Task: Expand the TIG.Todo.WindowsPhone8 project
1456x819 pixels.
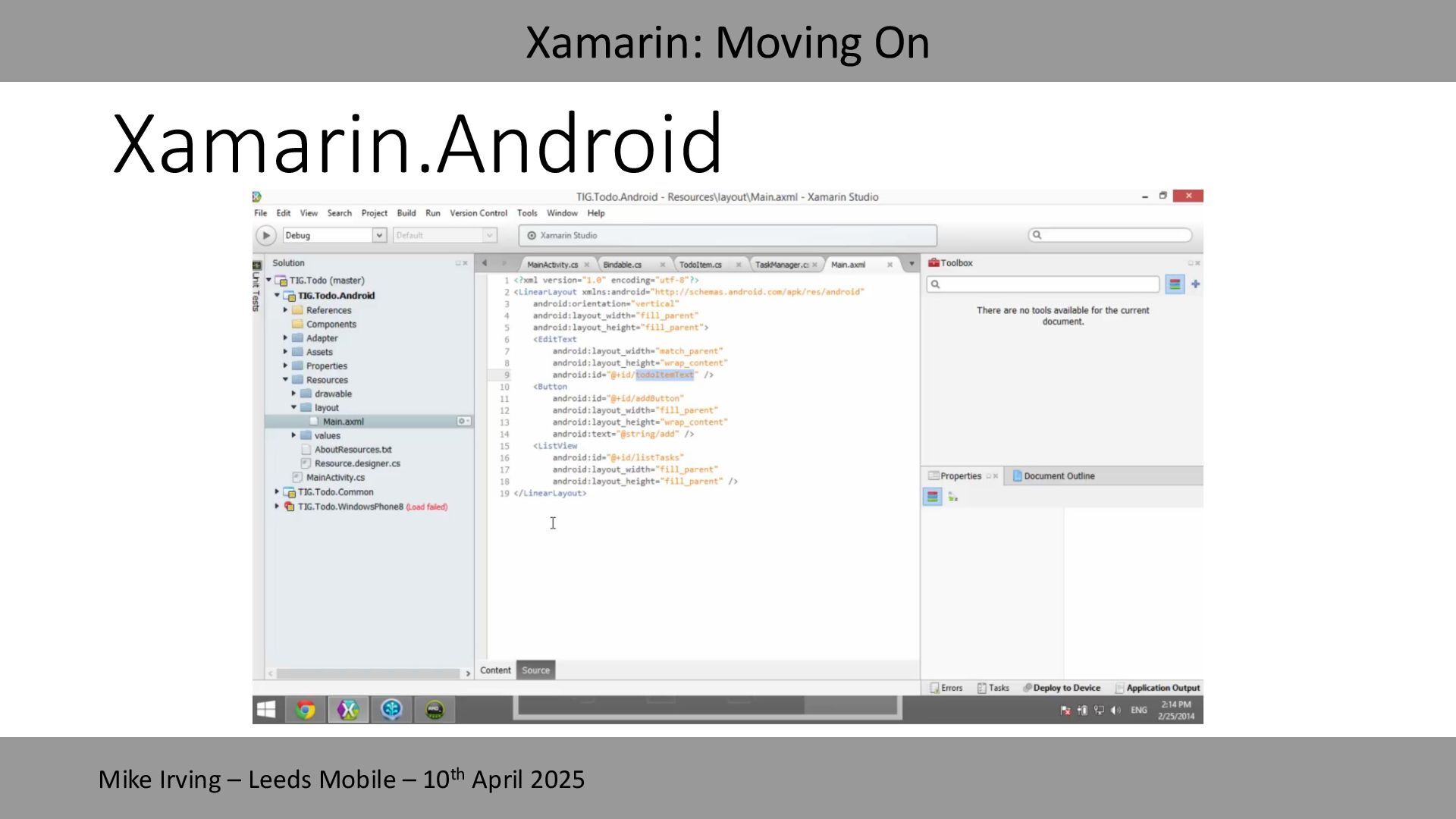Action: pos(277,506)
